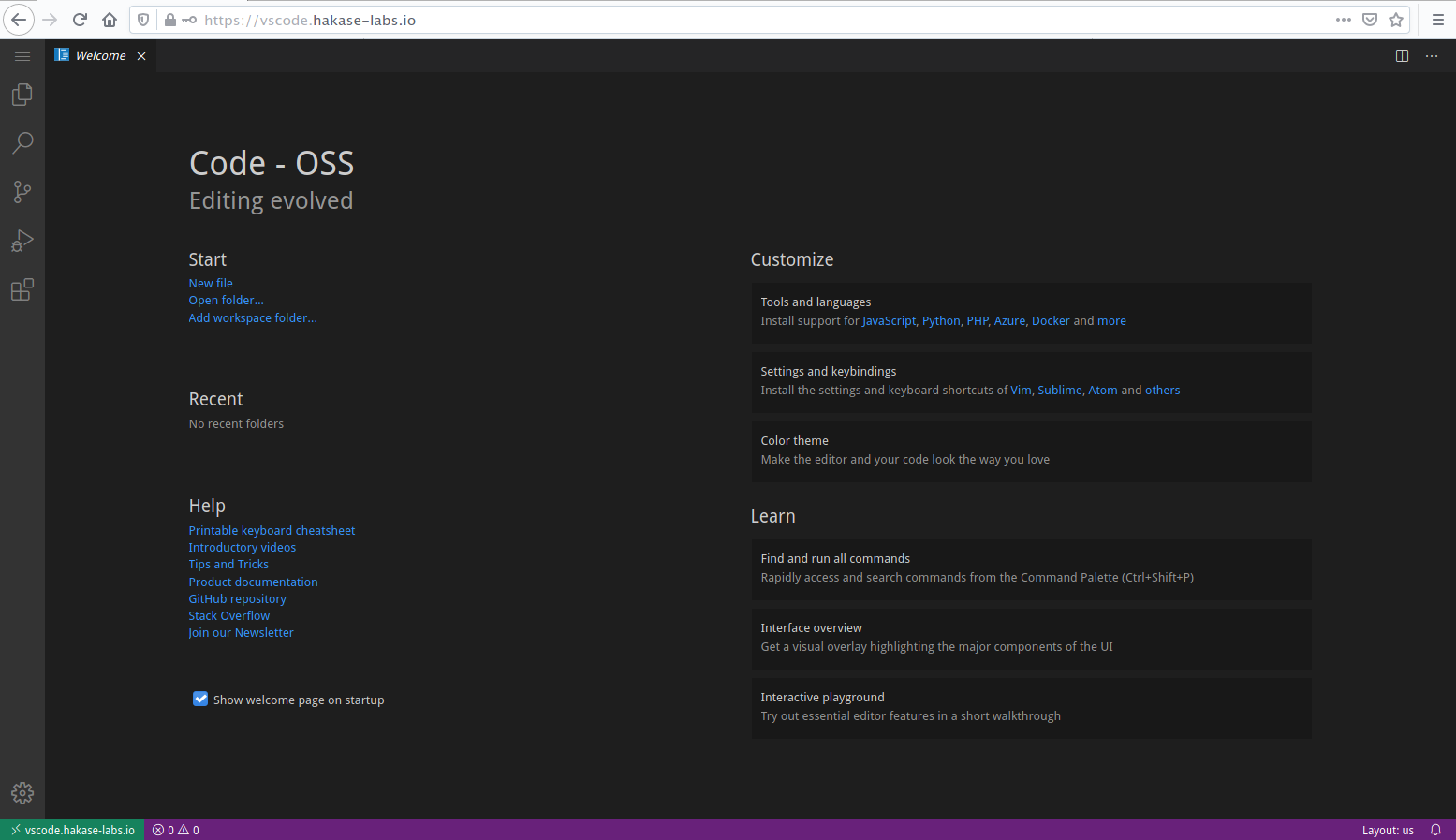Open the Extensions view icon
Image resolution: width=1456 pixels, height=840 pixels.
click(x=22, y=289)
